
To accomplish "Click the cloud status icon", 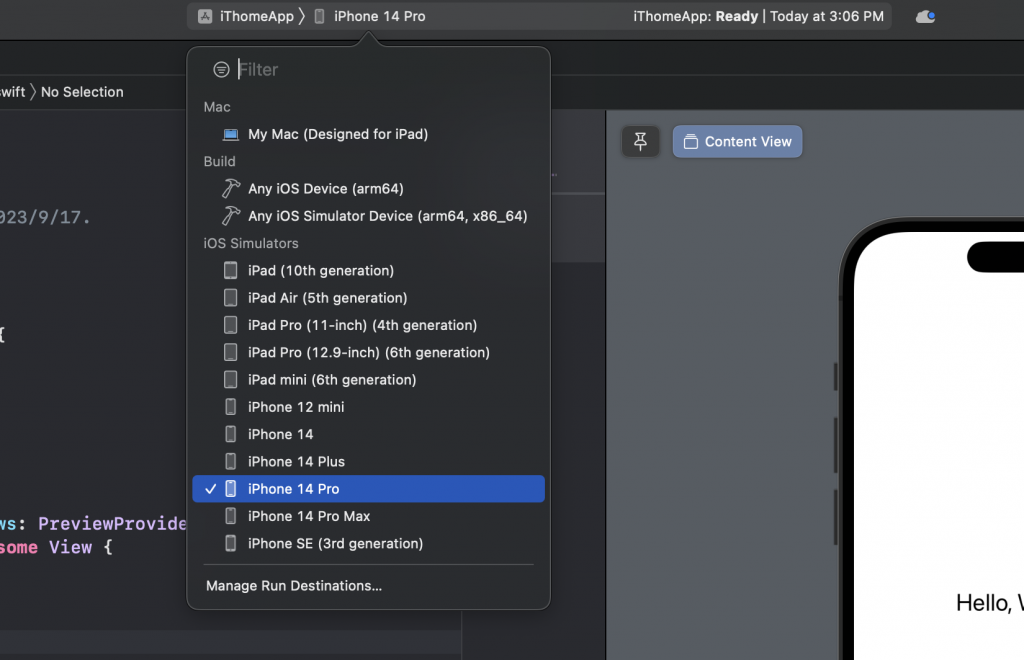I will [925, 16].
